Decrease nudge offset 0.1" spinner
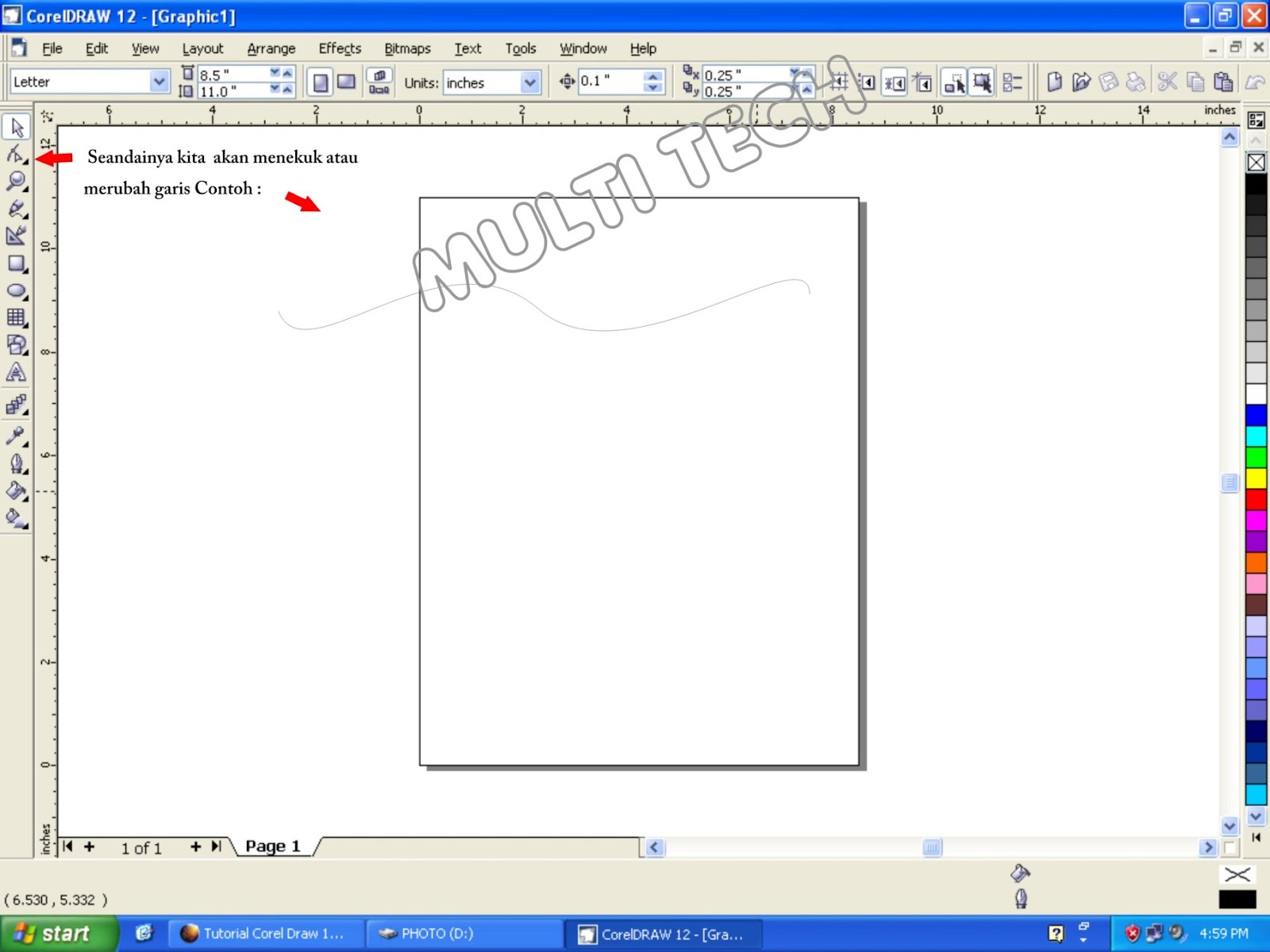The image size is (1270, 952). coord(652,87)
